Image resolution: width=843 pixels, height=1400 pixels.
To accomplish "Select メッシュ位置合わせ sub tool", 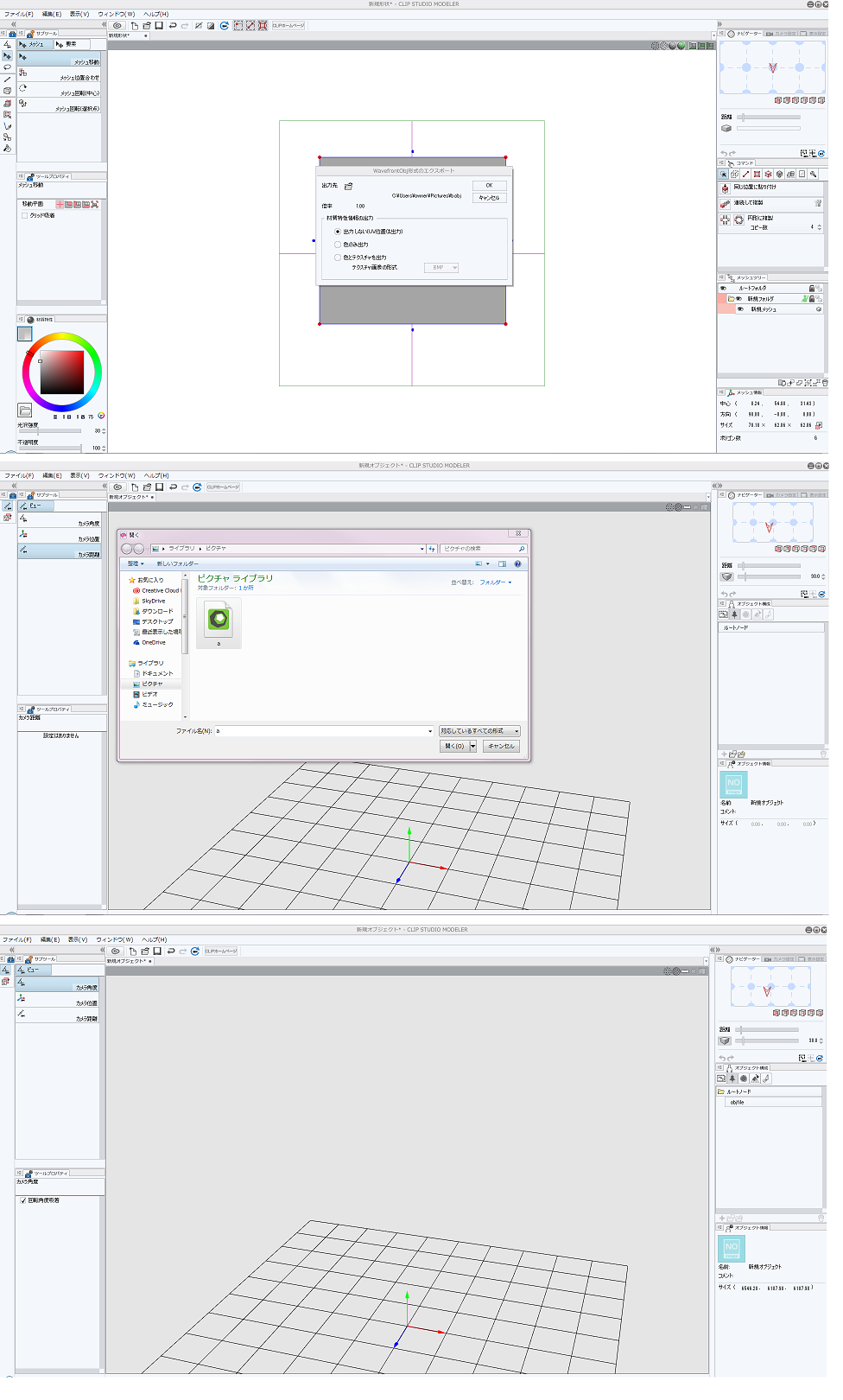I will pos(59,74).
